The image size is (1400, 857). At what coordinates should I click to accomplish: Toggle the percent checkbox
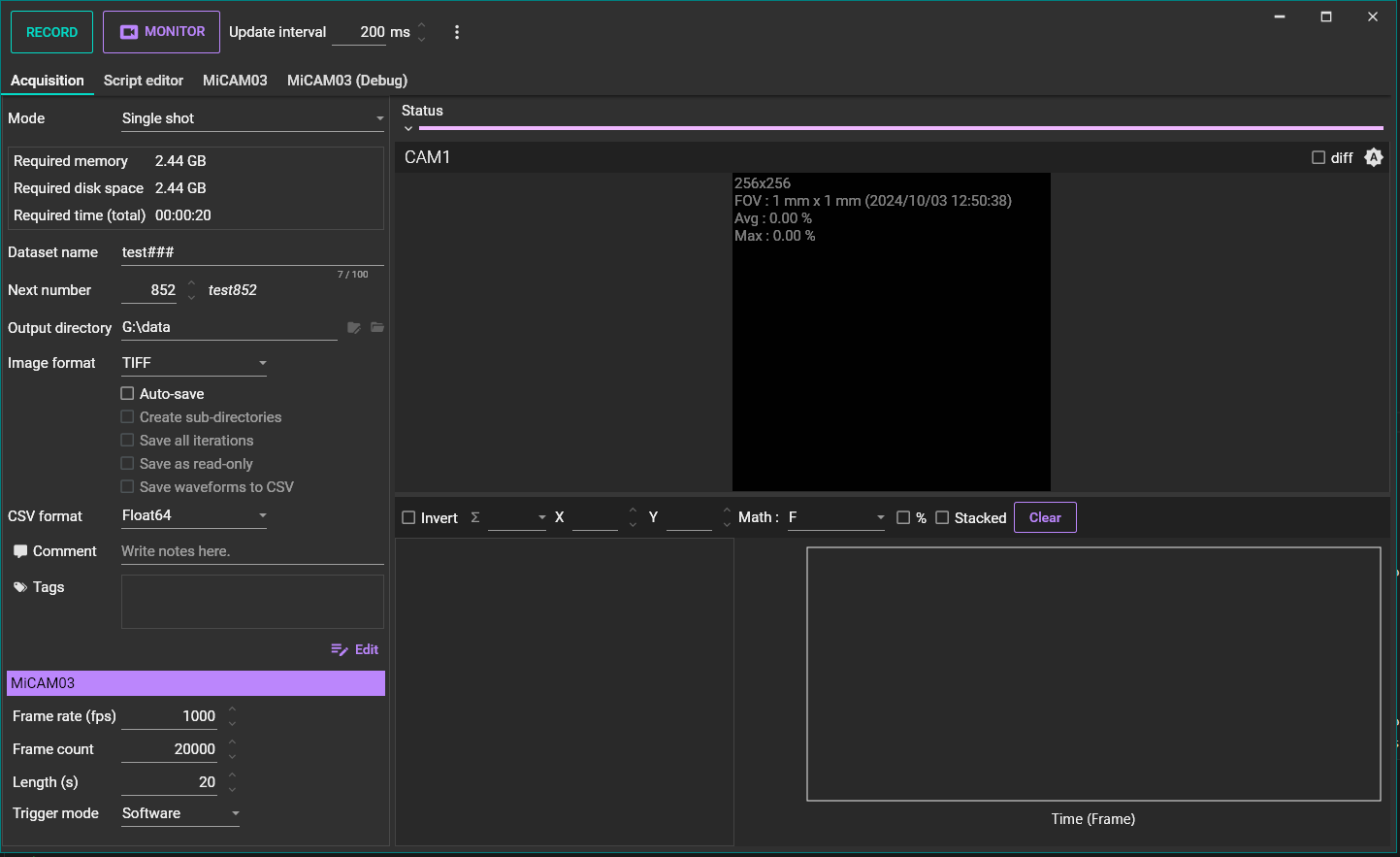point(903,517)
